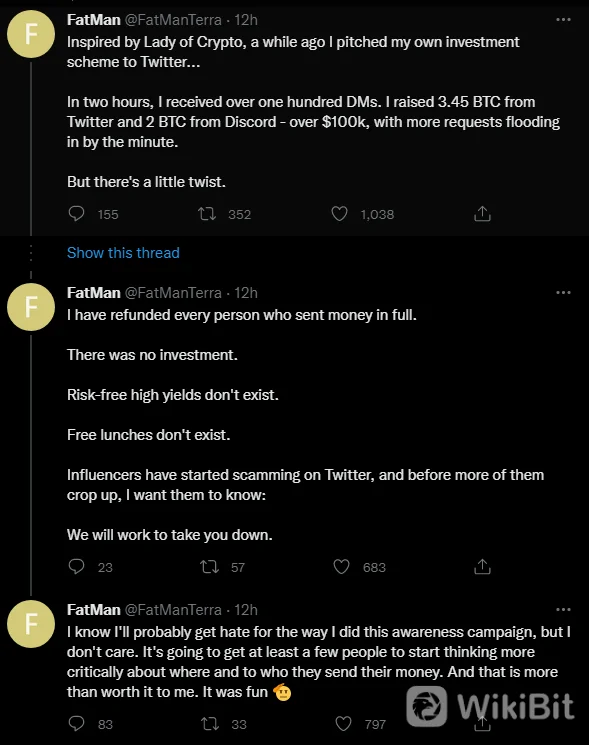Screen dimensions: 589x745
Task: Open the 12h timestamp of the refund tweet
Action: 246,293
